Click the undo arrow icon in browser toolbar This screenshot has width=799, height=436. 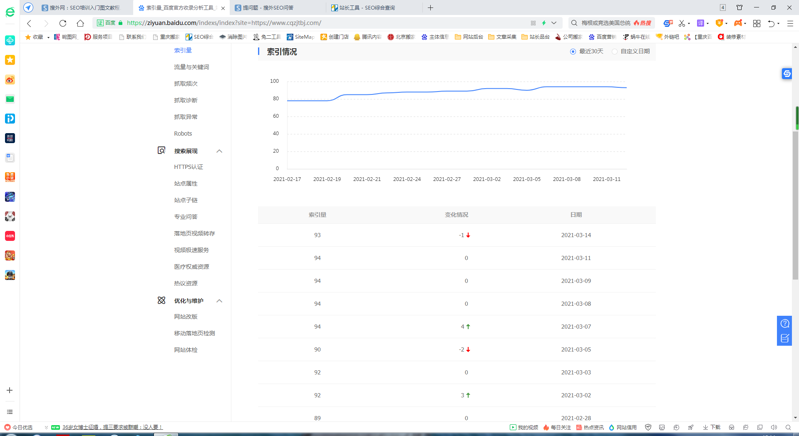(x=771, y=23)
